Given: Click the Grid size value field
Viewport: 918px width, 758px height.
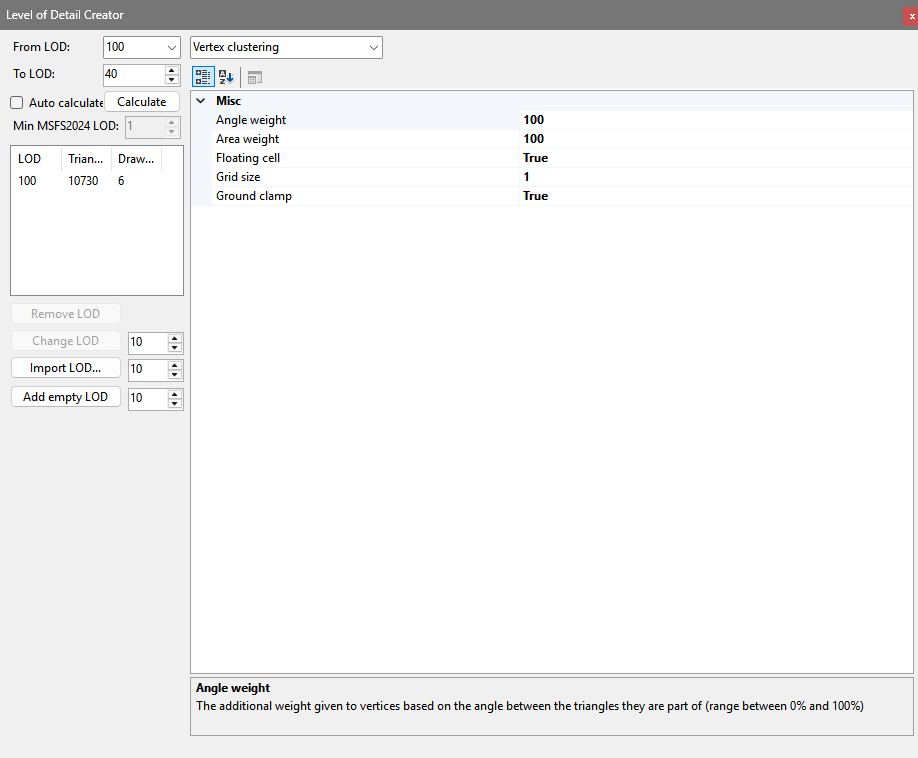Looking at the screenshot, I should tap(600, 177).
